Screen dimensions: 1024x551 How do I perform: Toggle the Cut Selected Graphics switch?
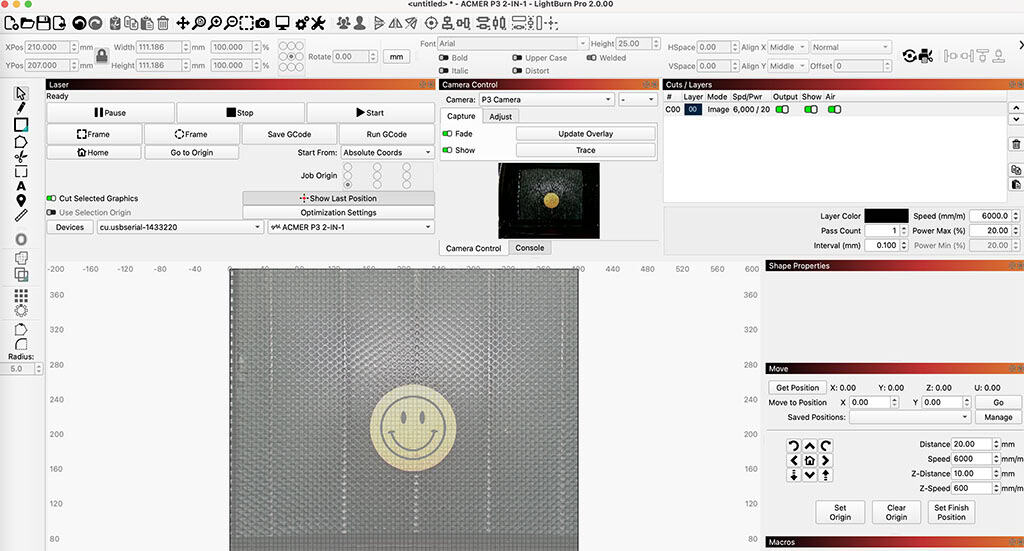[x=51, y=198]
